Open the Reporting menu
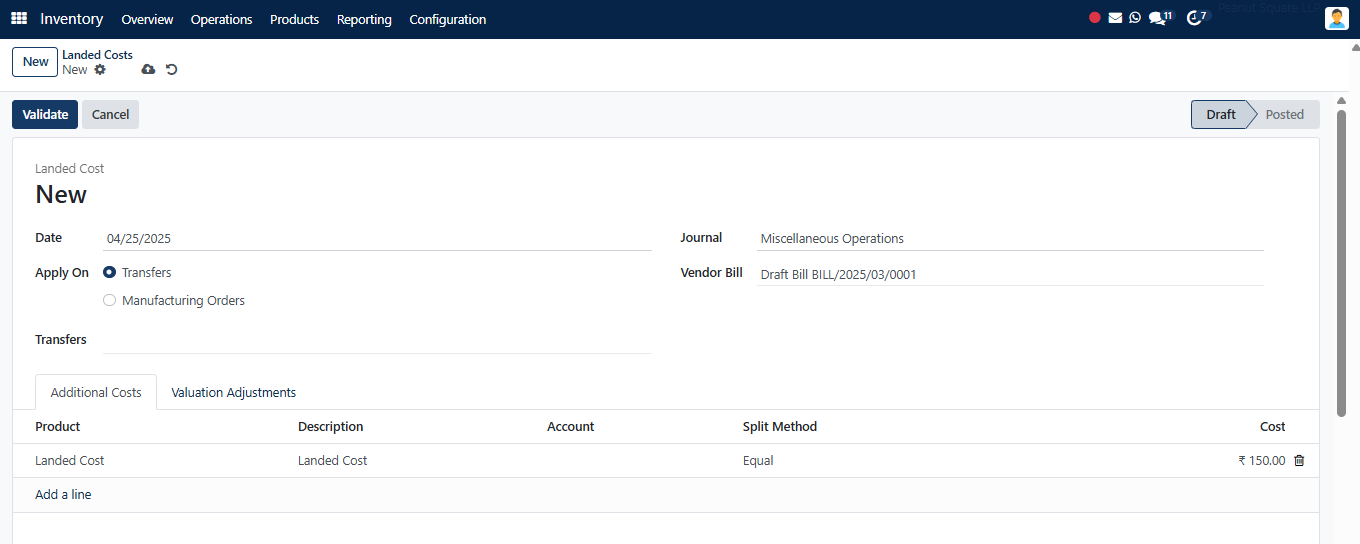1360x544 pixels. tap(364, 19)
